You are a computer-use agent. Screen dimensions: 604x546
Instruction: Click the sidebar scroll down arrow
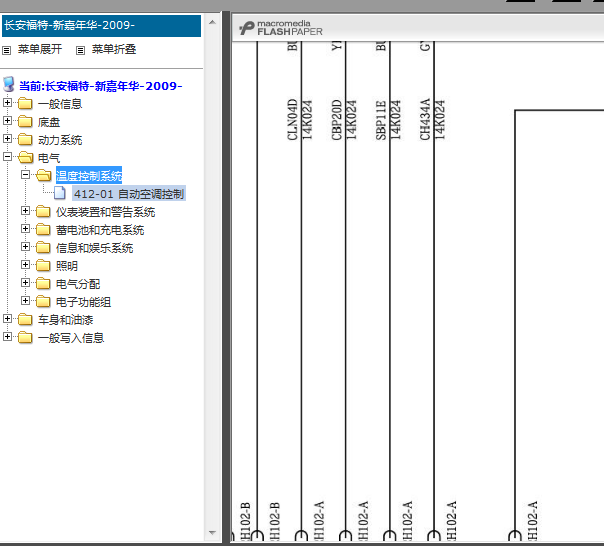click(212, 533)
